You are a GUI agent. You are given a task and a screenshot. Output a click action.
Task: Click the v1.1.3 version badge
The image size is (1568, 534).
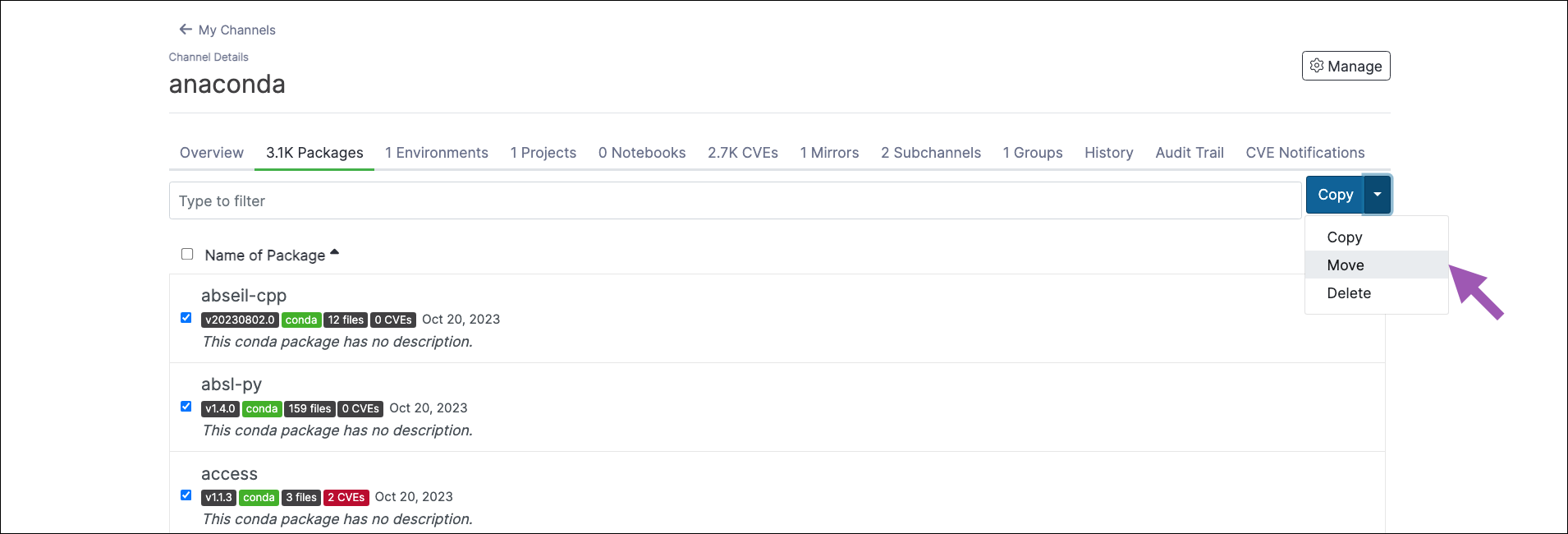coord(219,497)
